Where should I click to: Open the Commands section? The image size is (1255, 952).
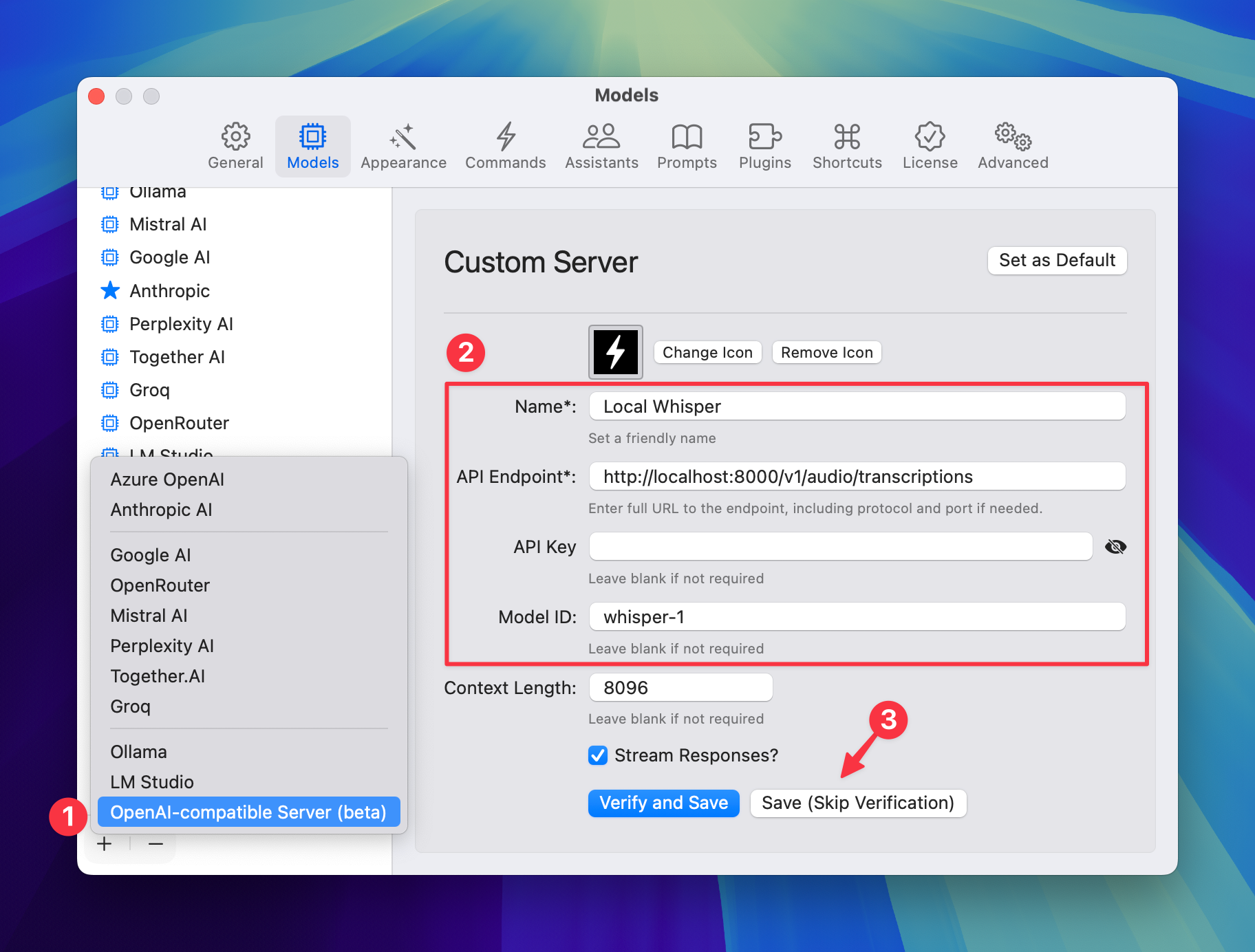[505, 146]
